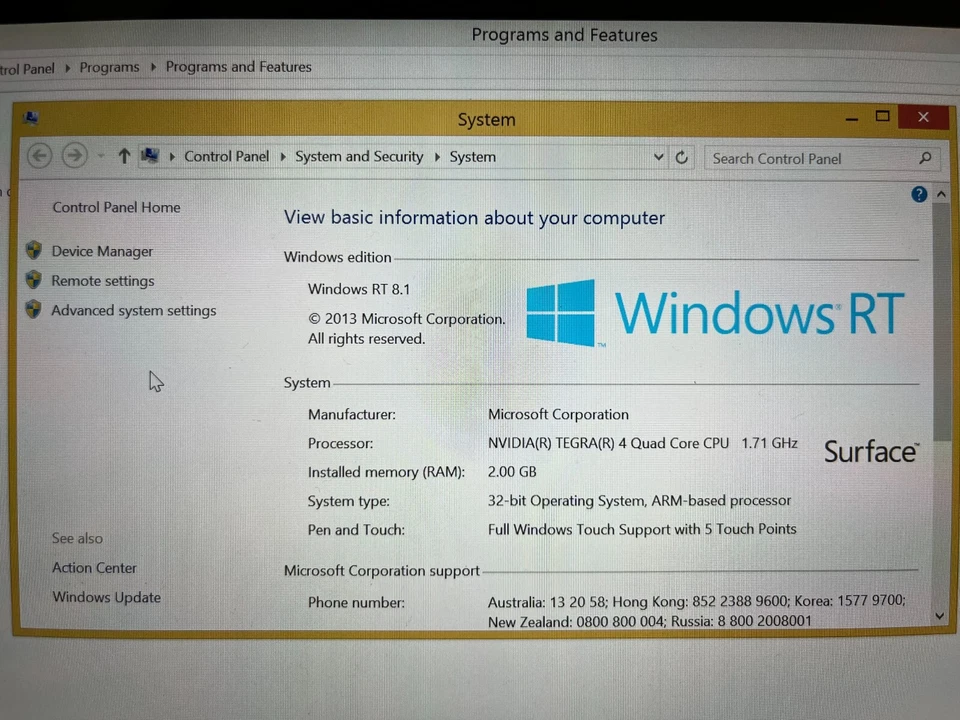Click the search magnifier icon
This screenshot has height=720, width=960.
pyautogui.click(x=924, y=158)
